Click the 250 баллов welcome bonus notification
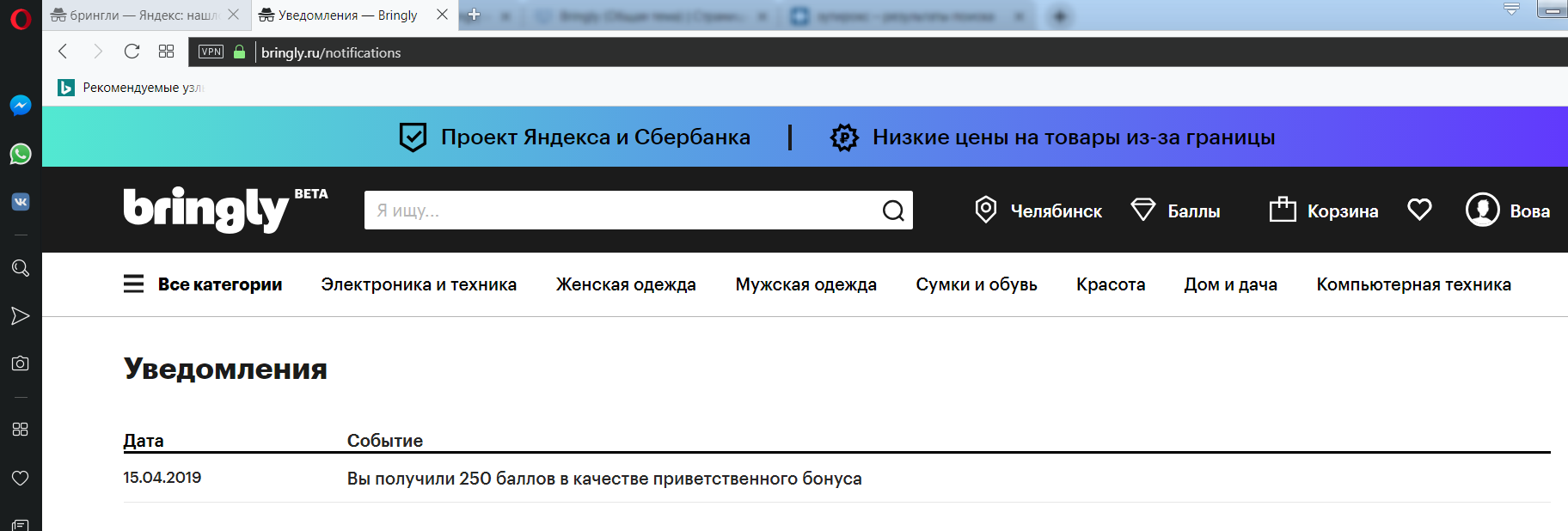 click(604, 479)
